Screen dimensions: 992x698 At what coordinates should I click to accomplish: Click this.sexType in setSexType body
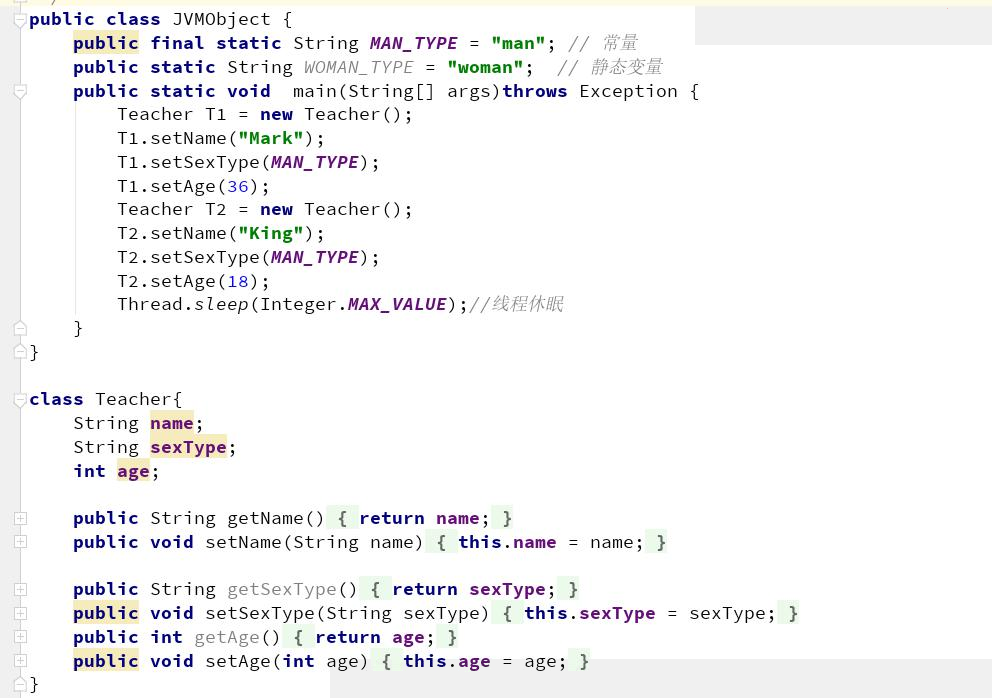point(590,613)
